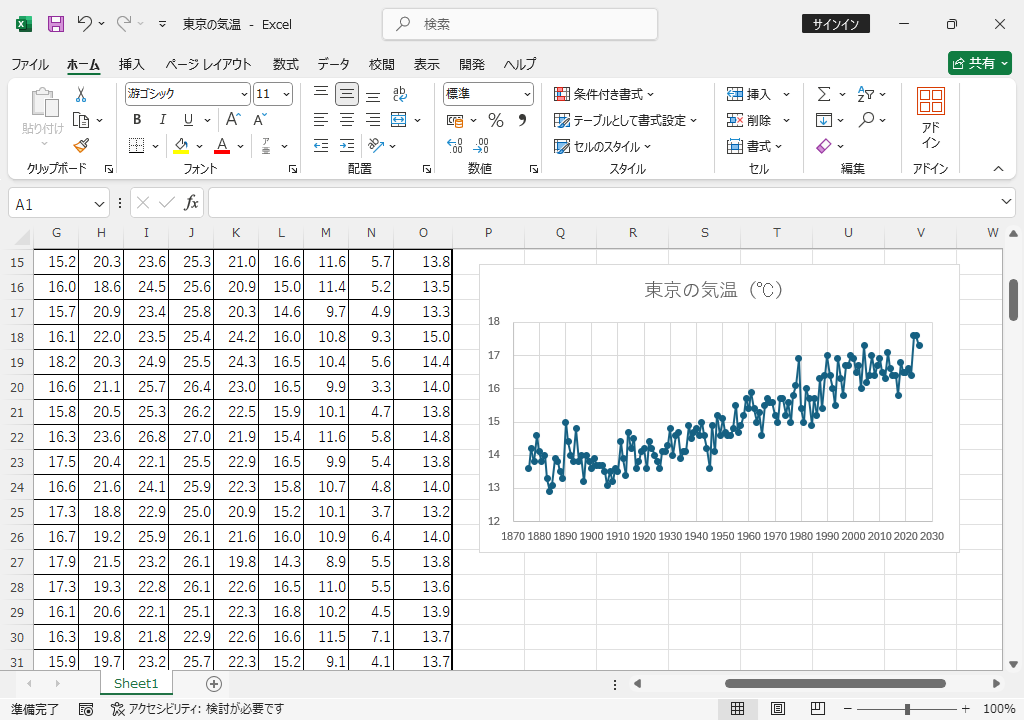Viewport: 1024px width, 720px height.
Task: Open number format dropdown 標準
Action: (526, 95)
